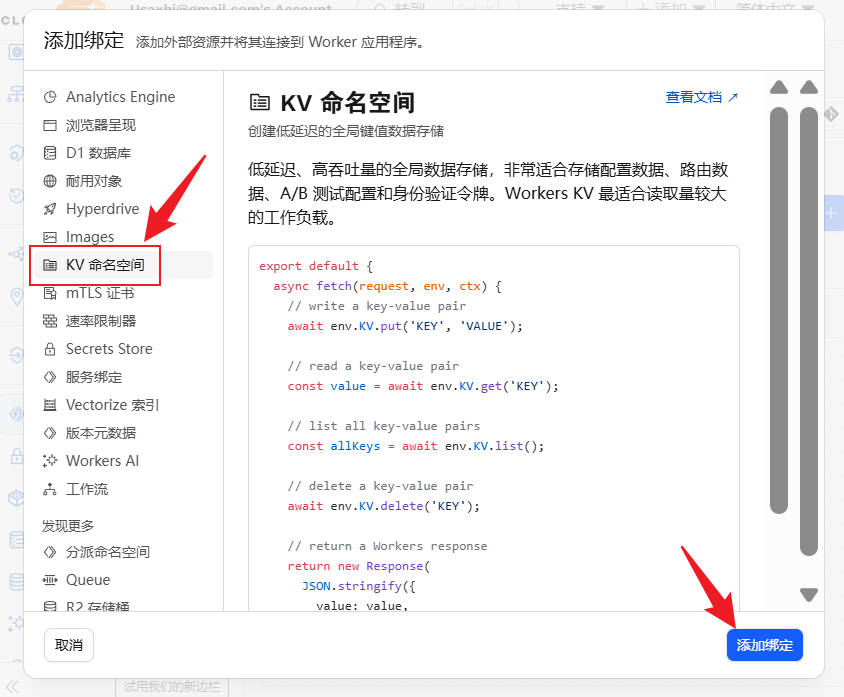The width and height of the screenshot is (844, 697).
Task: Click the D1 数据库 database icon
Action: pyautogui.click(x=50, y=153)
